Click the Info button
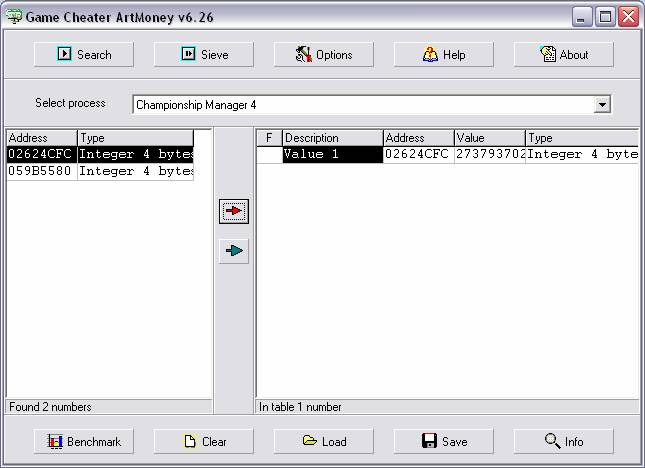Screen dimensions: 645x468 pyautogui.click(x=564, y=441)
